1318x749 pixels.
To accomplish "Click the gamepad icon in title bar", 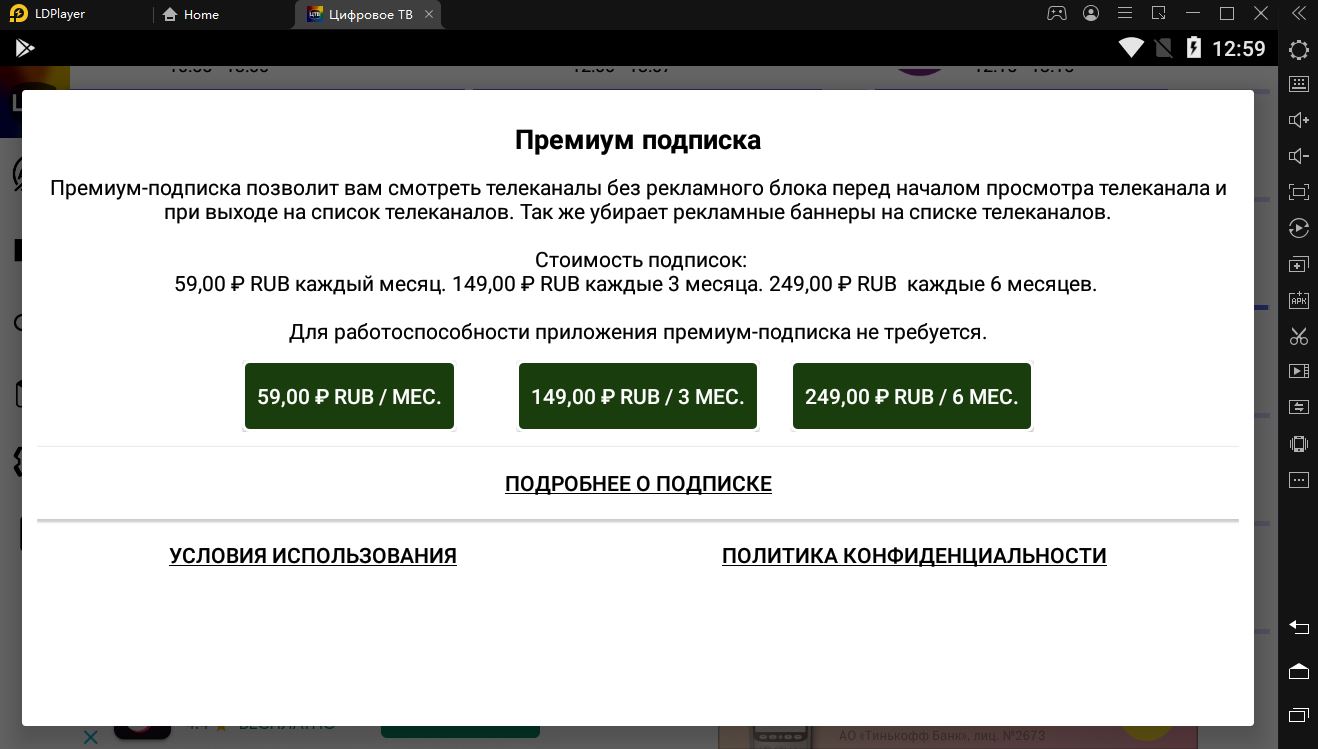I will 1057,14.
